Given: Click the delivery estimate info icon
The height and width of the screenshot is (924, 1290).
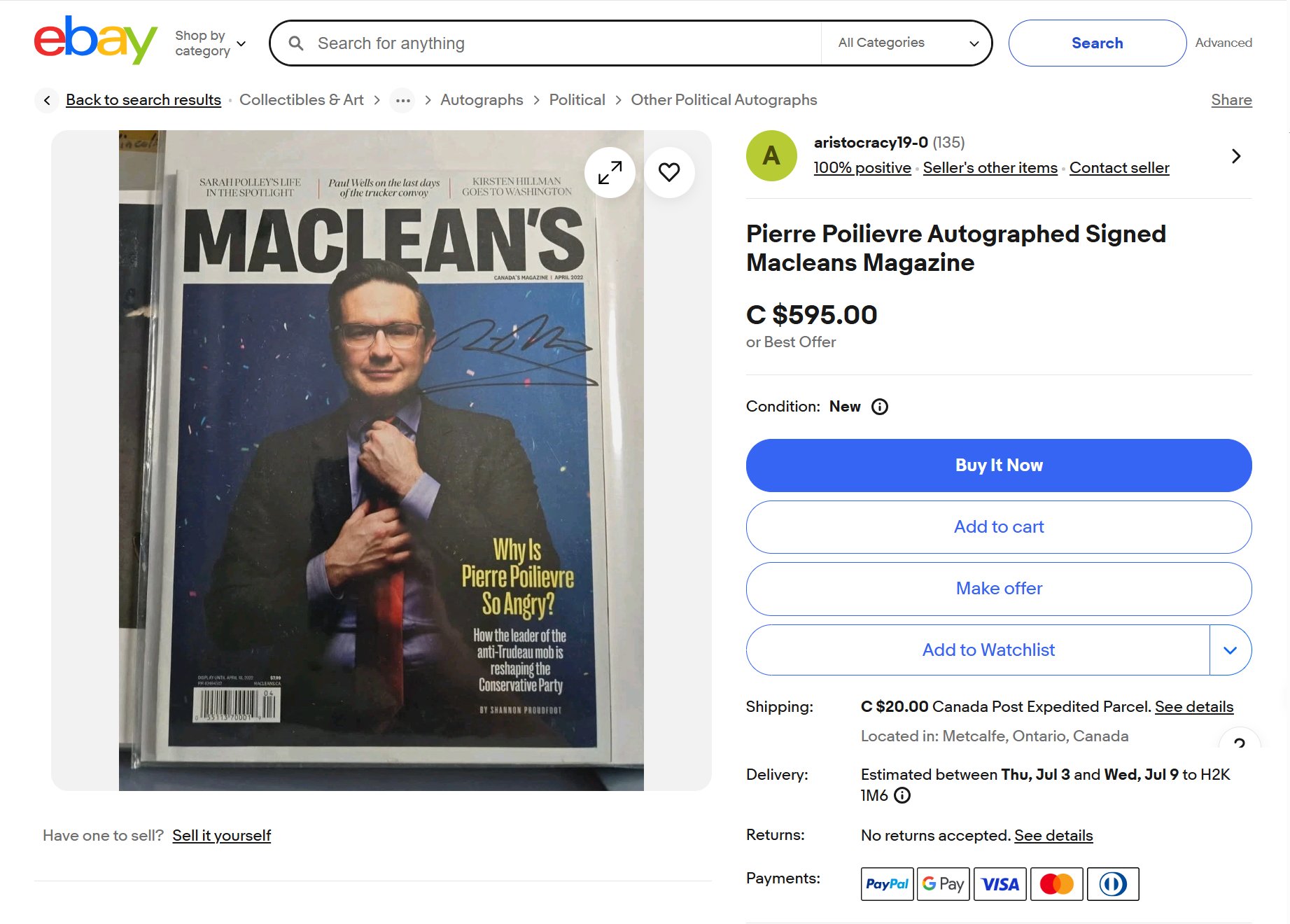Looking at the screenshot, I should 903,795.
